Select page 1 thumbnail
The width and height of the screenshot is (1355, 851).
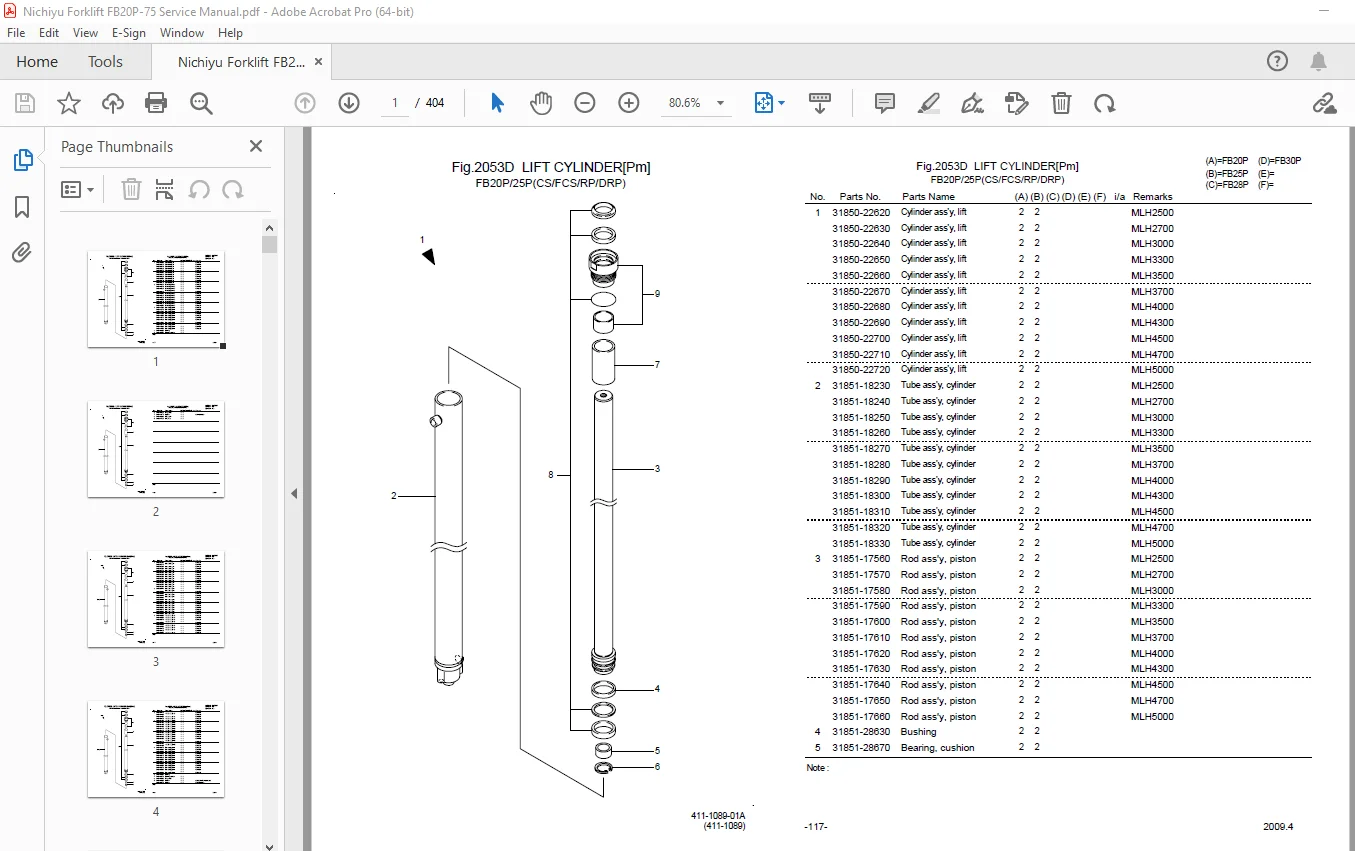click(156, 300)
